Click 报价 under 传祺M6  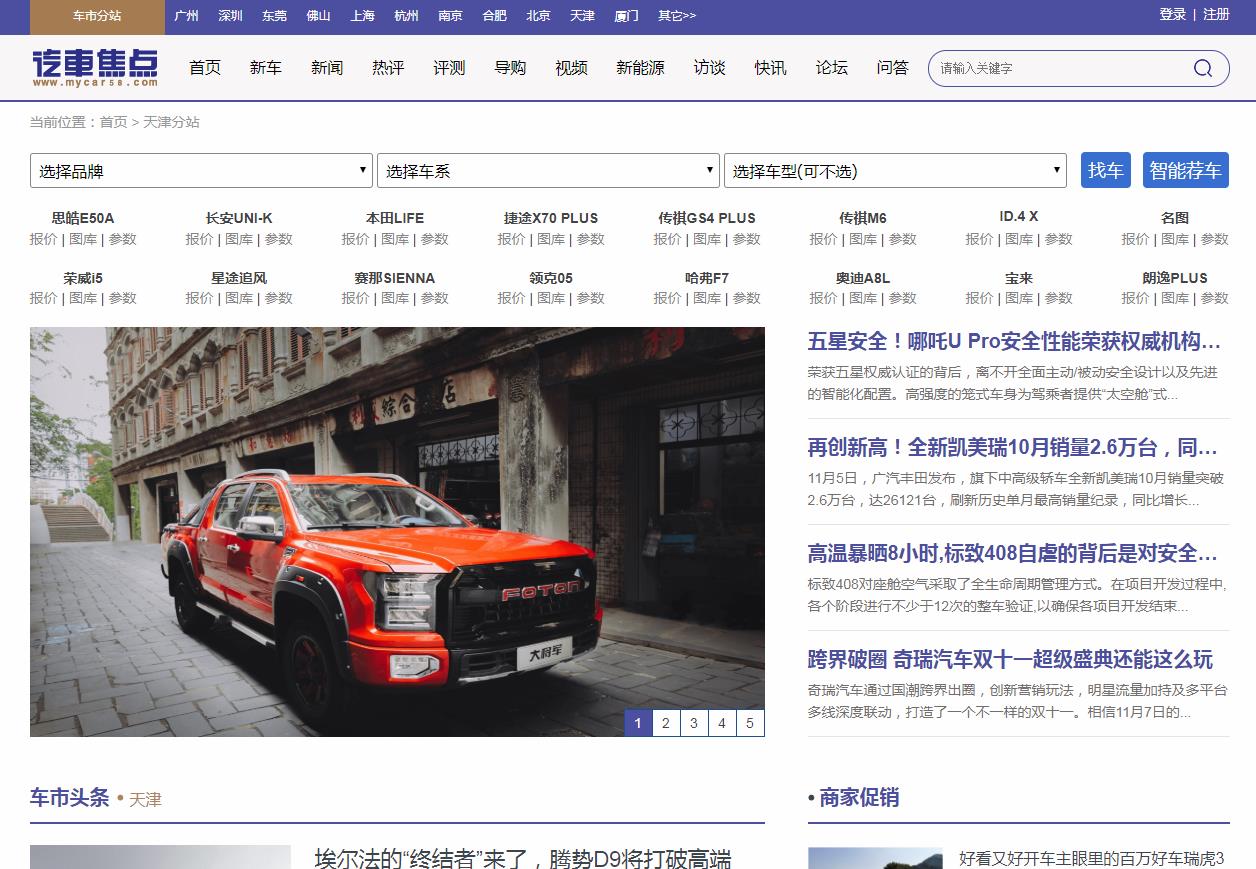click(x=823, y=239)
